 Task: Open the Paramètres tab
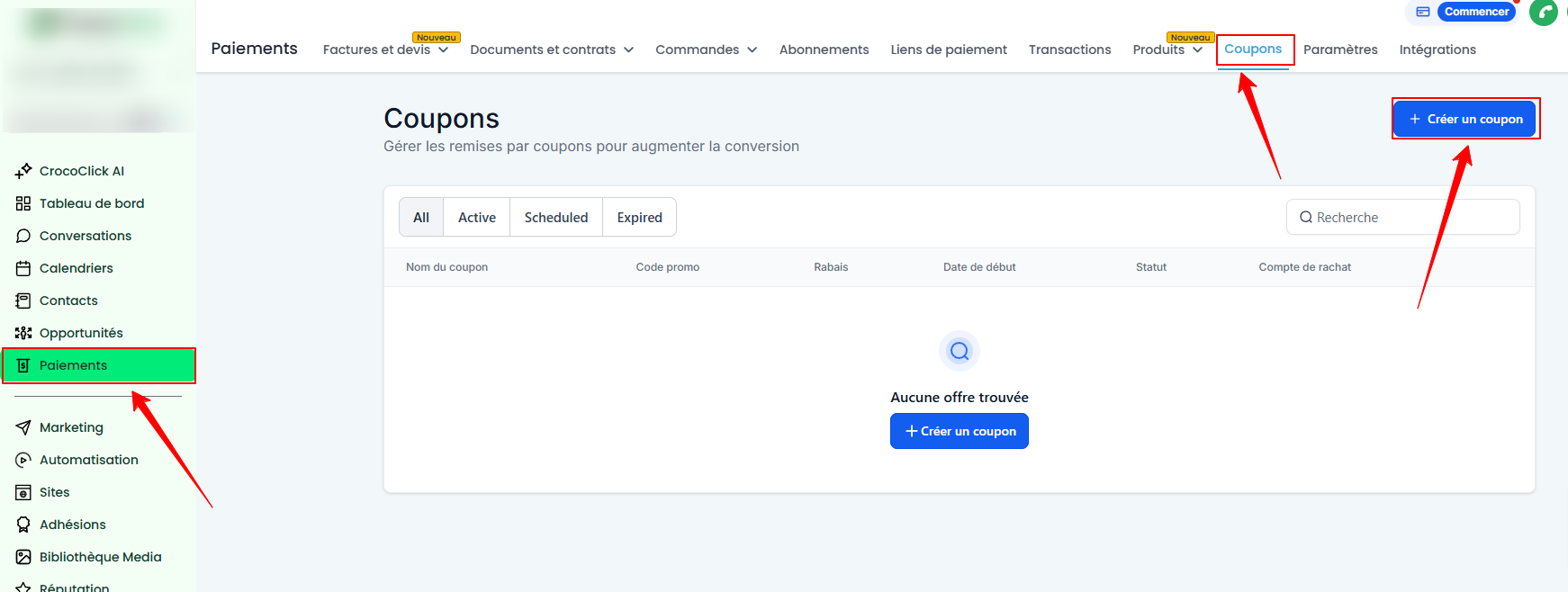pyautogui.click(x=1340, y=49)
